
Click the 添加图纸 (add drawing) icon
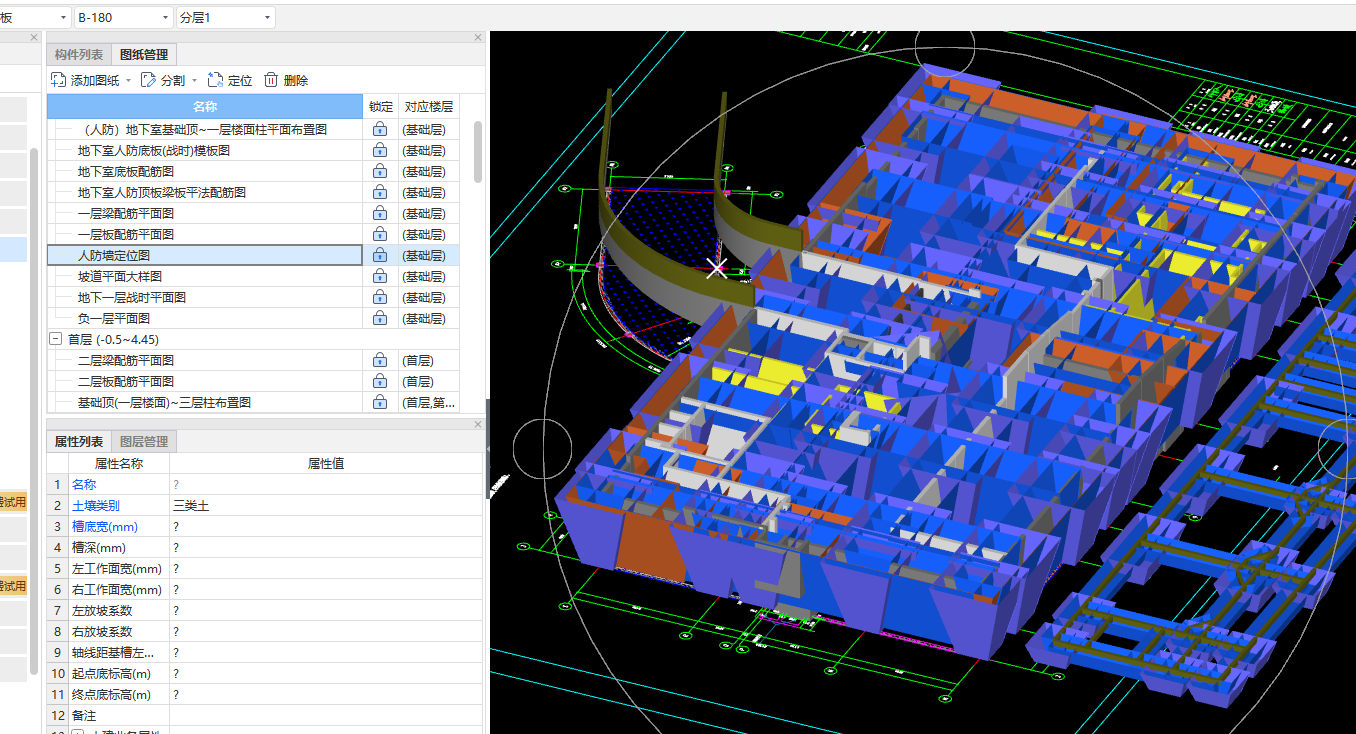tap(59, 80)
